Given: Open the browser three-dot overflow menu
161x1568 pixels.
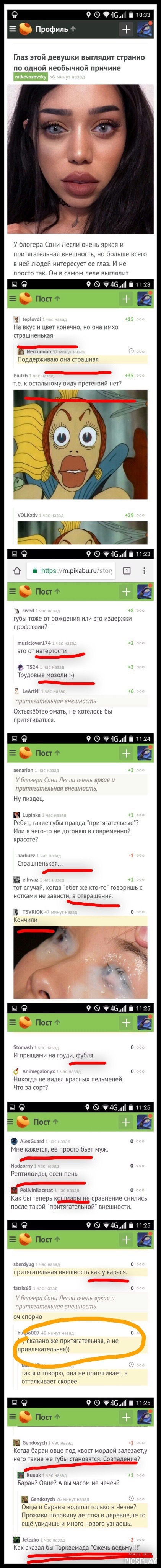Looking at the screenshot, I should (144, 570).
